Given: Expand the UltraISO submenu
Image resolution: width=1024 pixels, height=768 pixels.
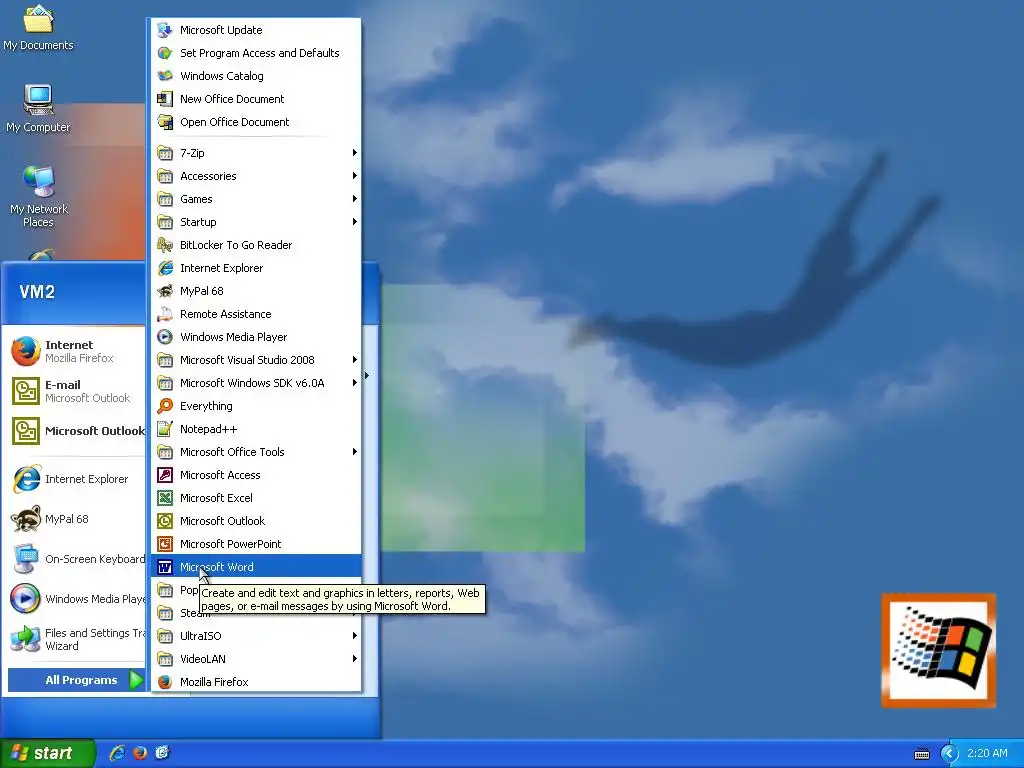Looking at the screenshot, I should click(256, 636).
